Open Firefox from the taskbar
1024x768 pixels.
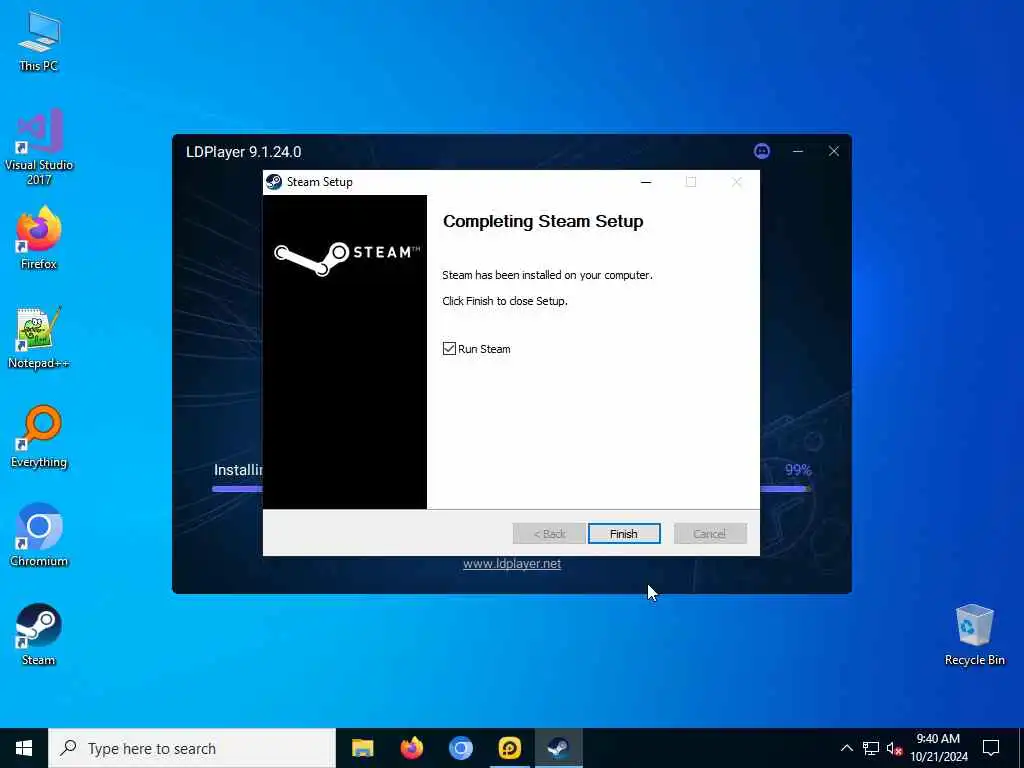(x=411, y=748)
